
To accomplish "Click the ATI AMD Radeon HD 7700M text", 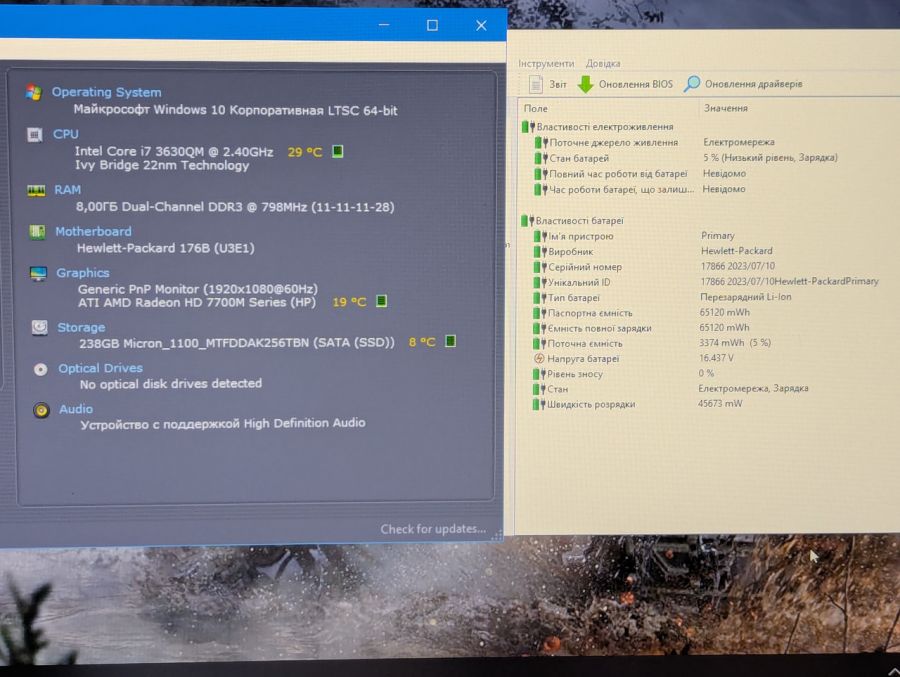I will point(197,302).
